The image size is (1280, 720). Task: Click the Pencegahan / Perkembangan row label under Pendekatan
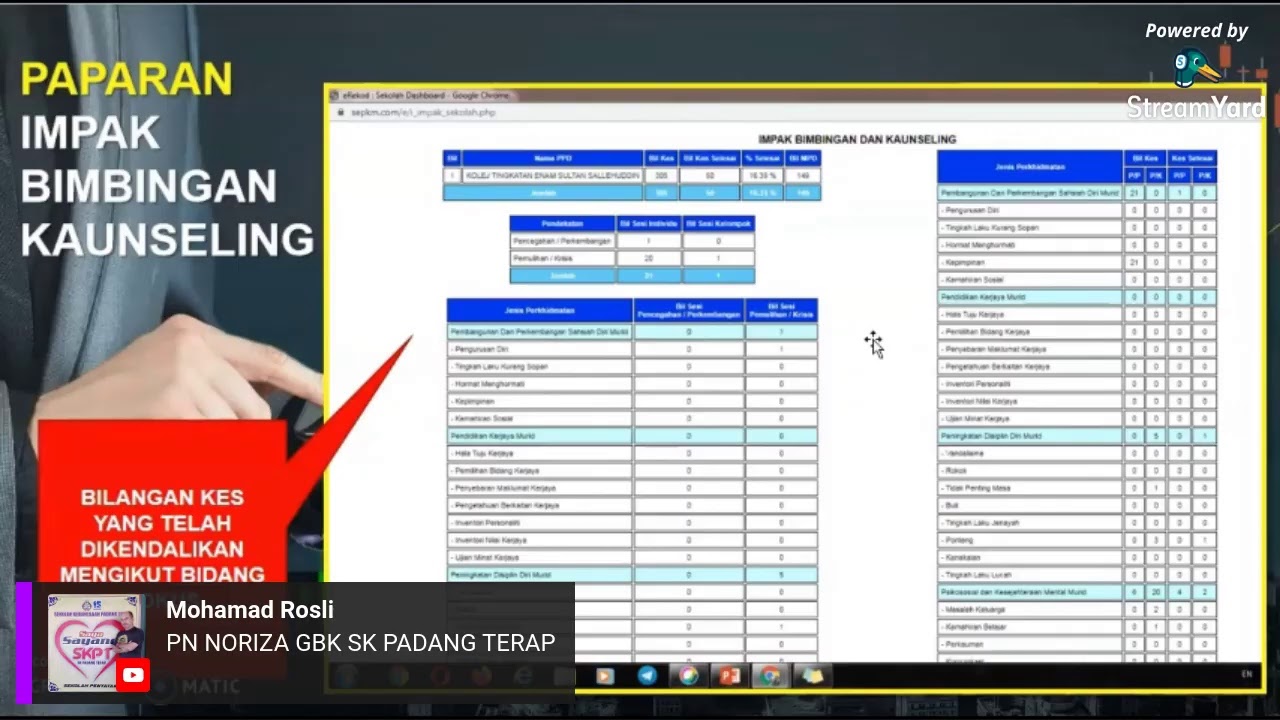click(x=562, y=241)
